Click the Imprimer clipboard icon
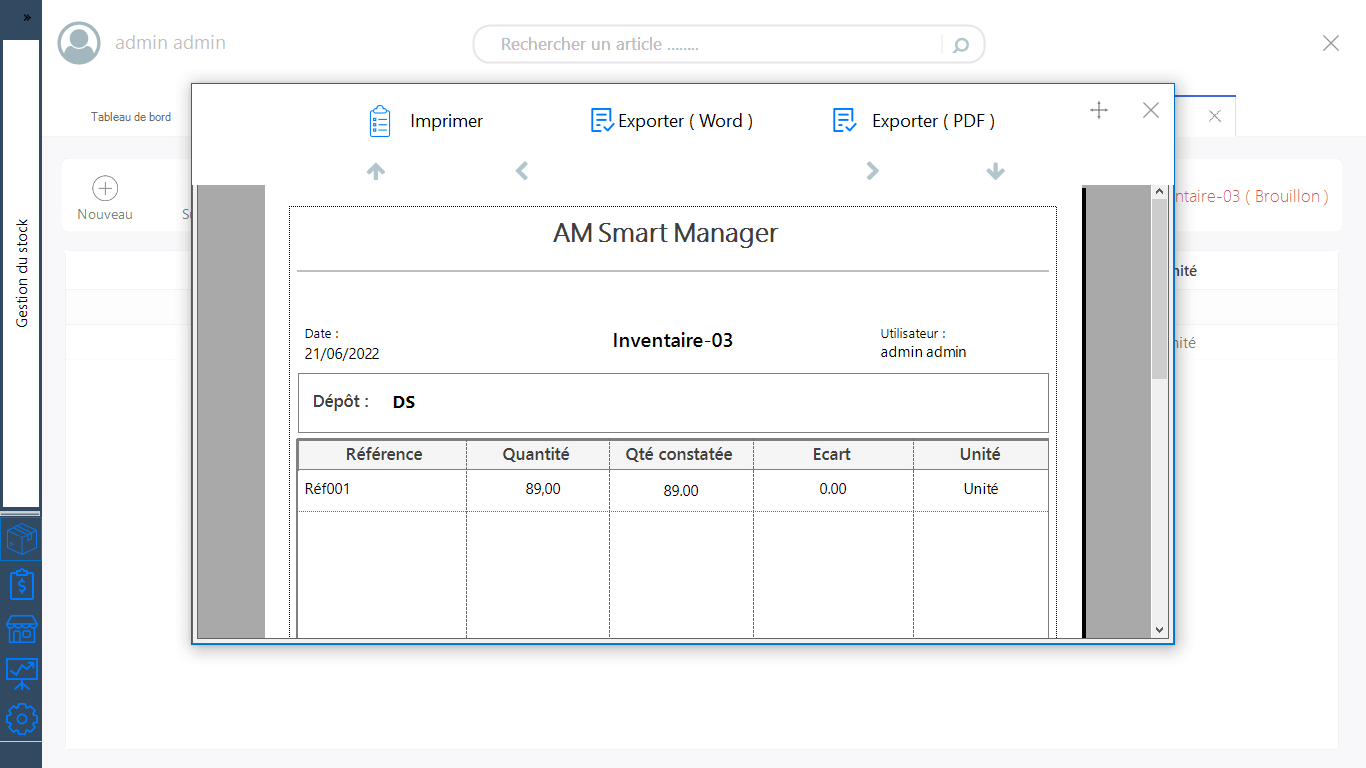This screenshot has height=768, width=1366. 379,121
